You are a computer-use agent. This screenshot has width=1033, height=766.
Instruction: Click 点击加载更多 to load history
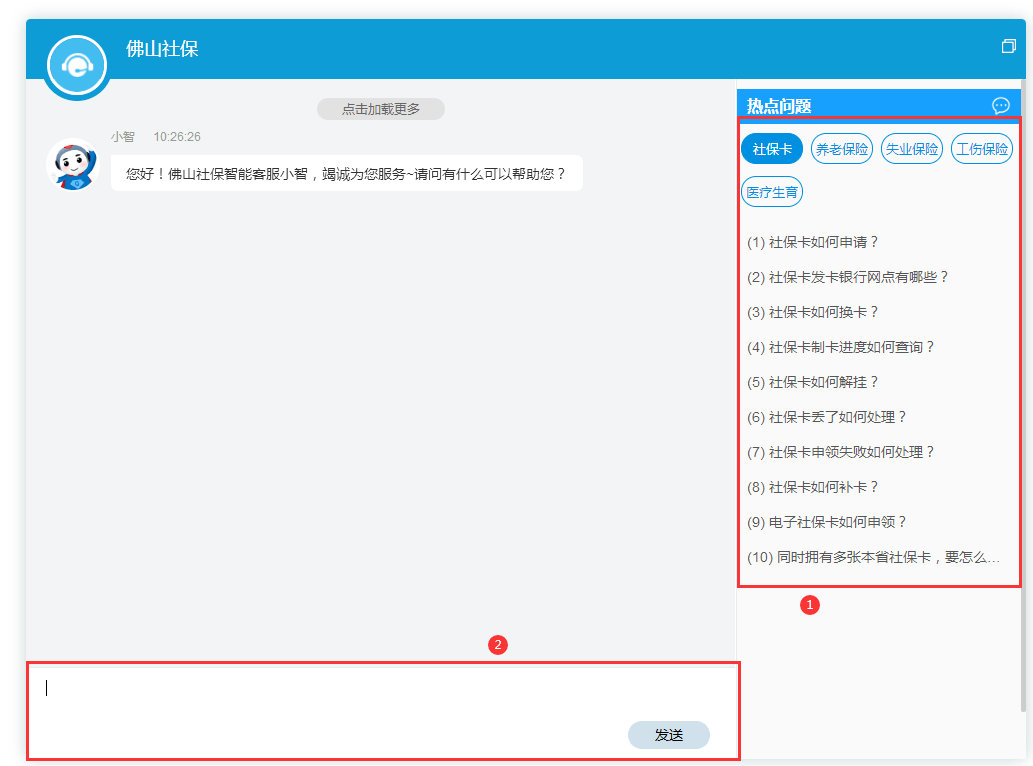click(x=380, y=109)
